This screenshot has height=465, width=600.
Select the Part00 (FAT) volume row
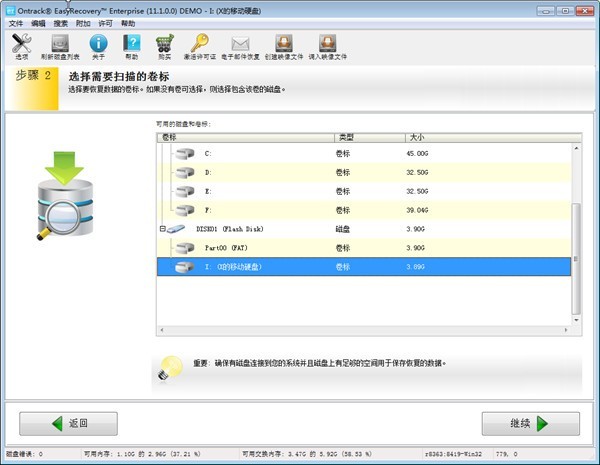[364, 248]
